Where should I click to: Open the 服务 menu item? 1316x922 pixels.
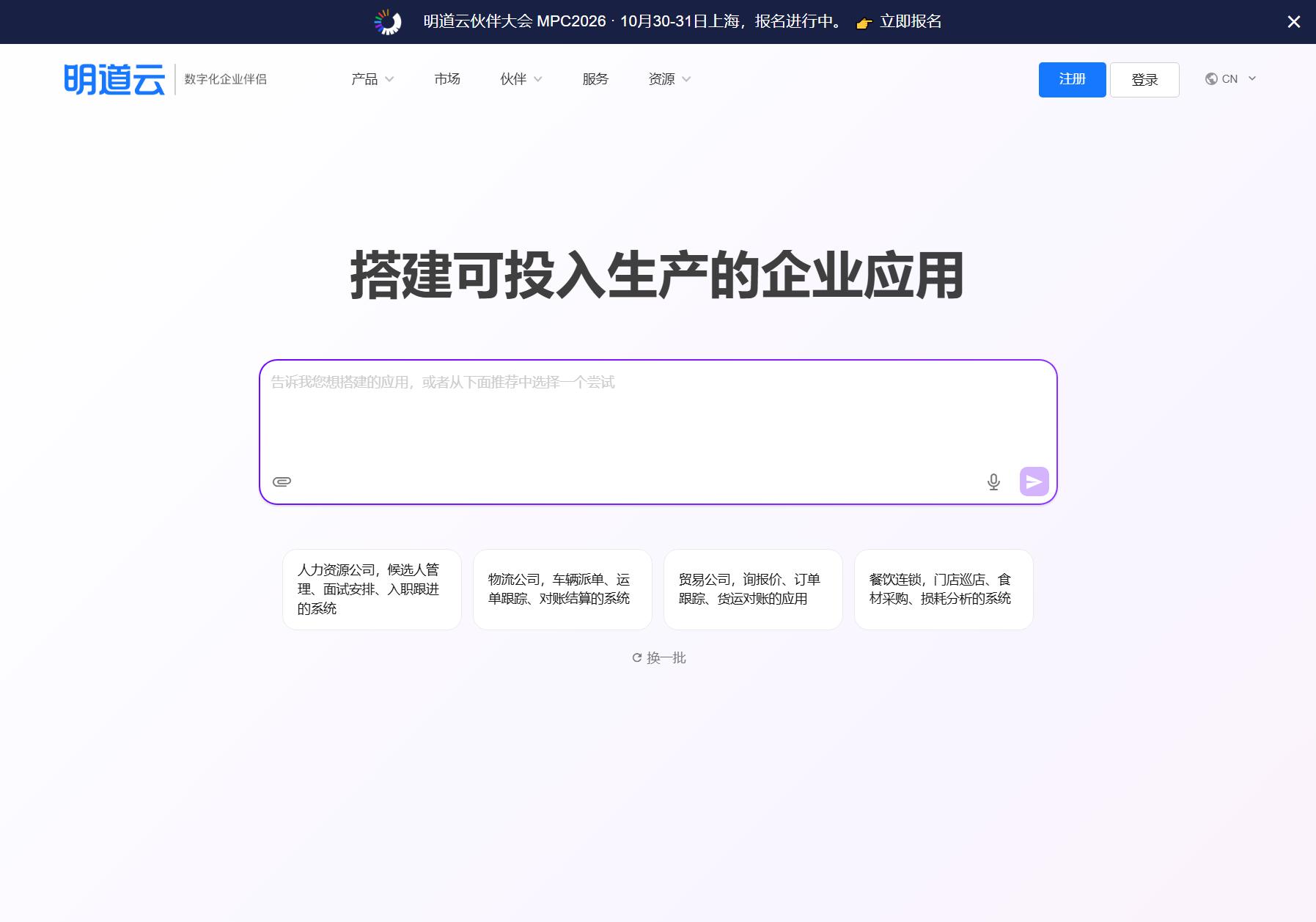point(595,79)
